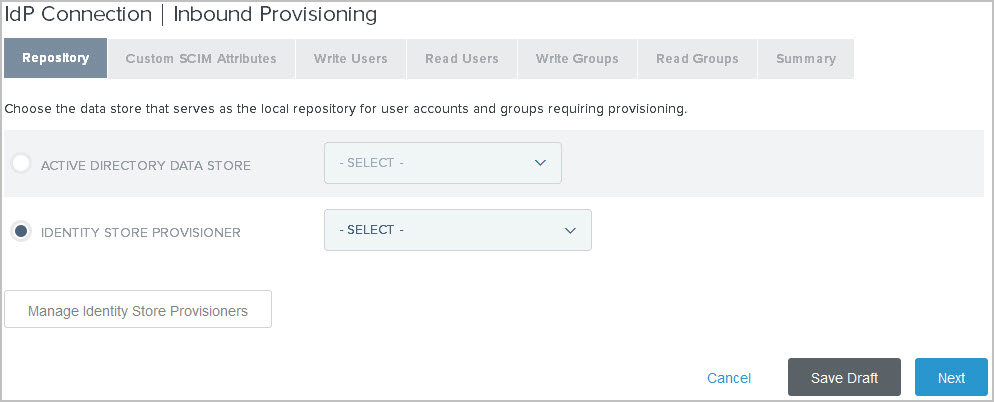Image resolution: width=994 pixels, height=402 pixels.
Task: Open the Active Directory Data Store select box
Action: point(442,163)
